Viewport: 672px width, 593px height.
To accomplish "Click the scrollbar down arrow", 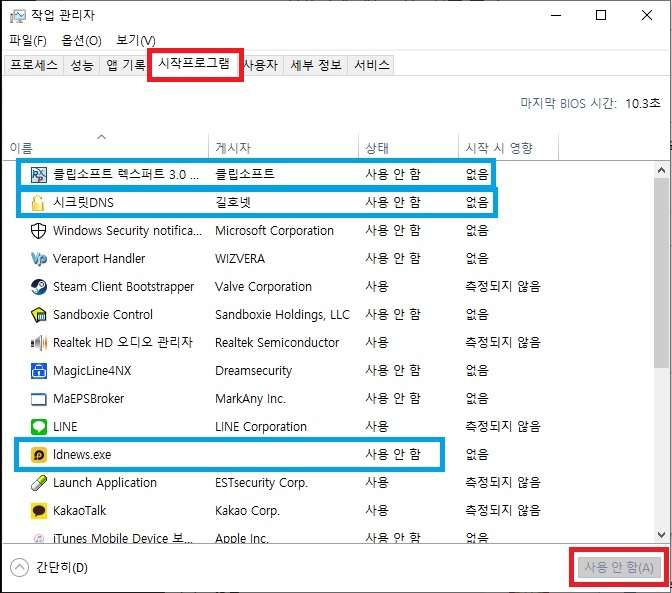I will [661, 534].
